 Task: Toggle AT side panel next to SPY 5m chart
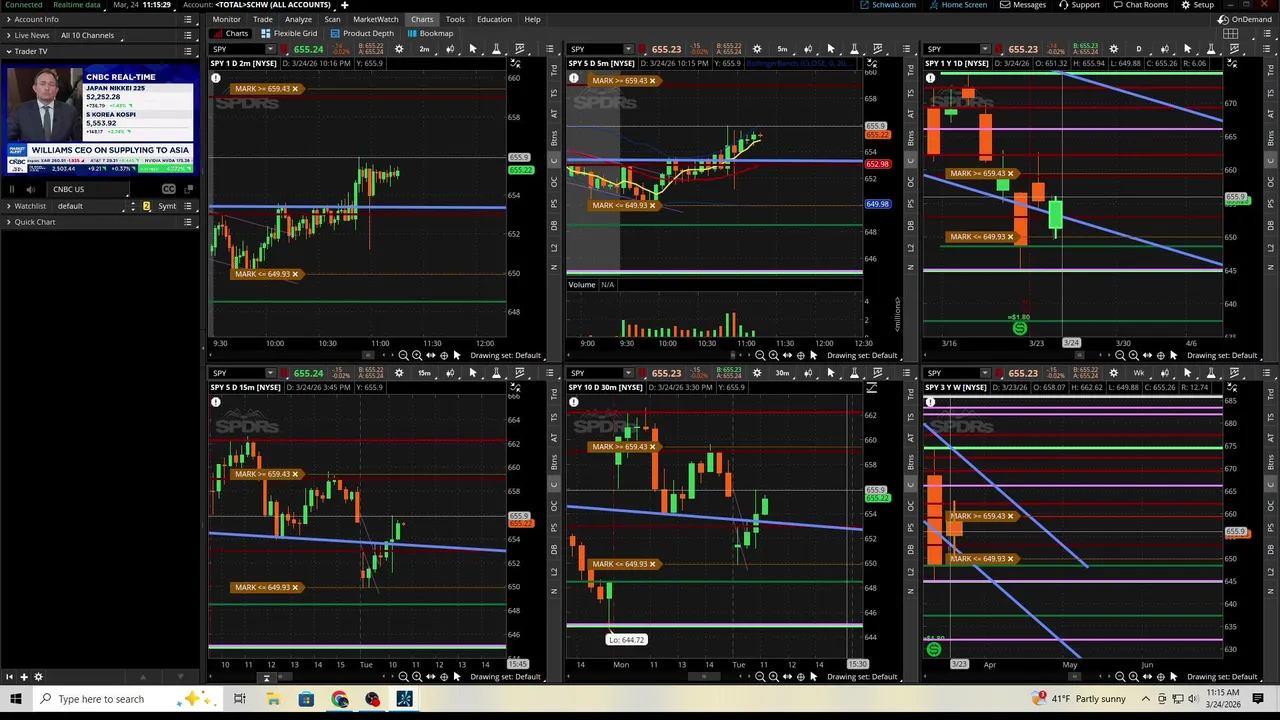pos(911,114)
